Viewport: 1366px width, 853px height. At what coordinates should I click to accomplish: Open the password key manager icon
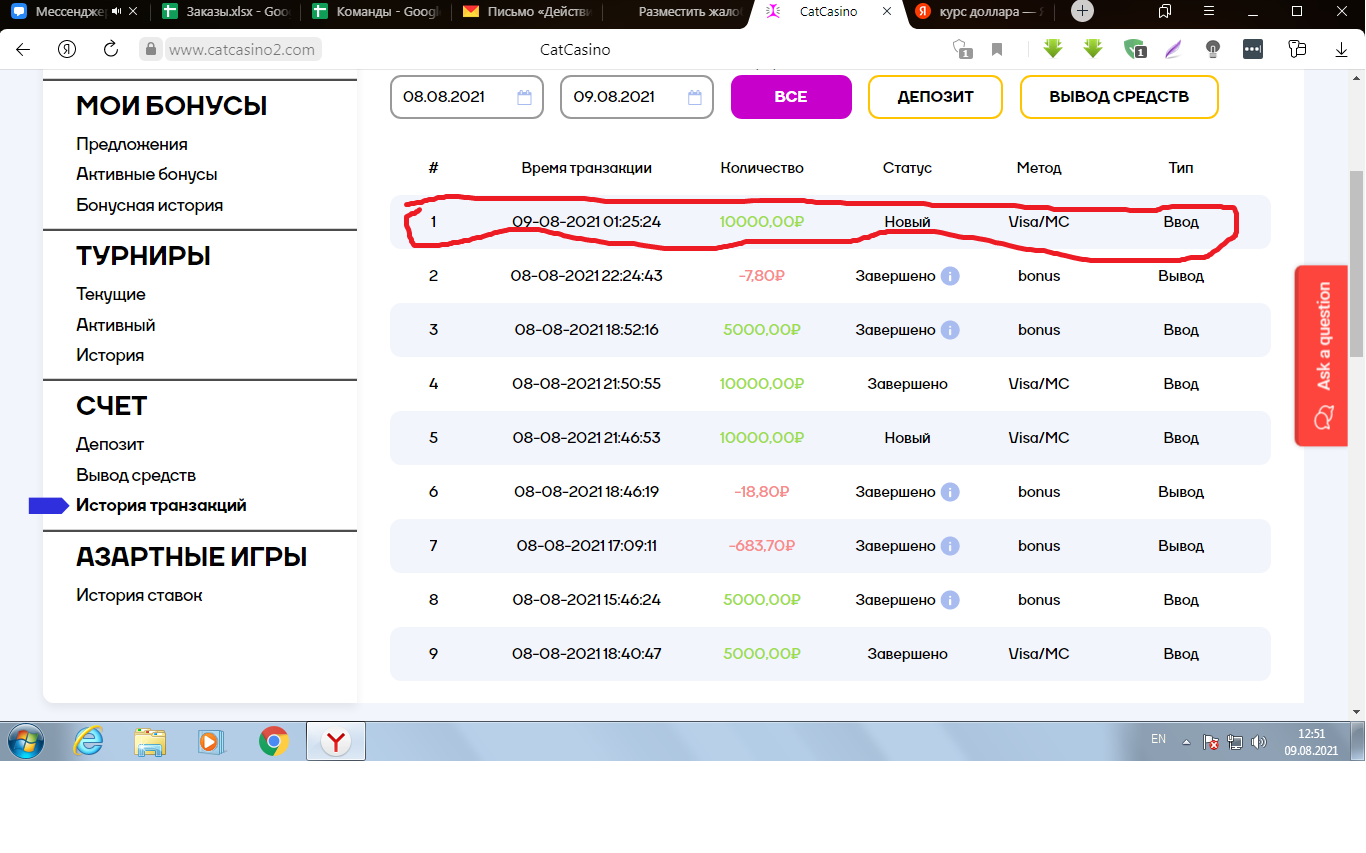pos(1298,48)
